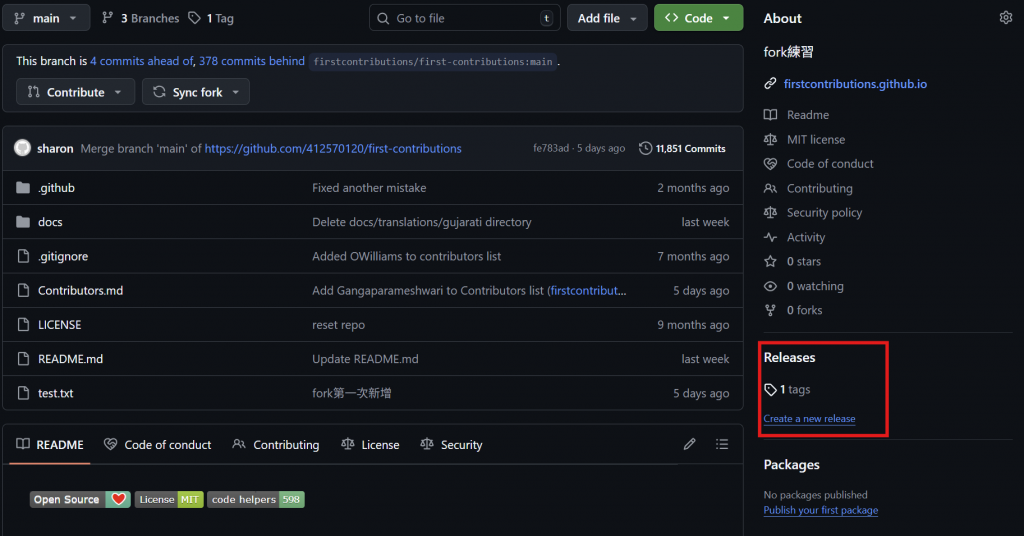1024x536 pixels.
Task: Click commit message 'Added OWilliams to contributors list'
Action: tap(406, 256)
